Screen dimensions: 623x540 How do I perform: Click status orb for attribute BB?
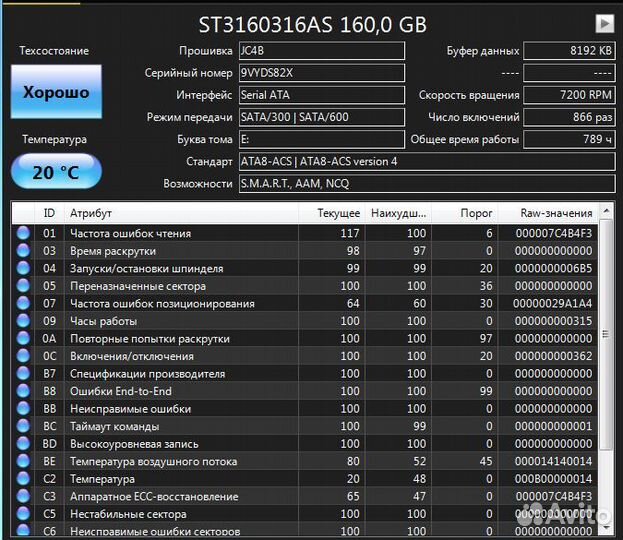click(x=23, y=408)
